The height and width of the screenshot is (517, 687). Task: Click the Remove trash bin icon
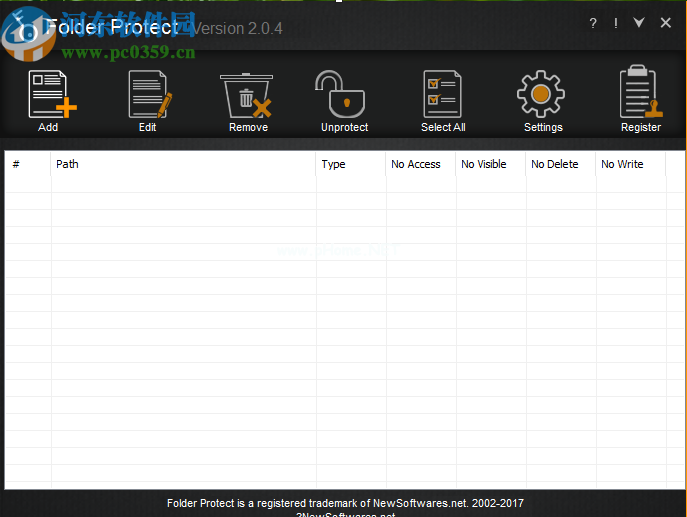click(247, 98)
